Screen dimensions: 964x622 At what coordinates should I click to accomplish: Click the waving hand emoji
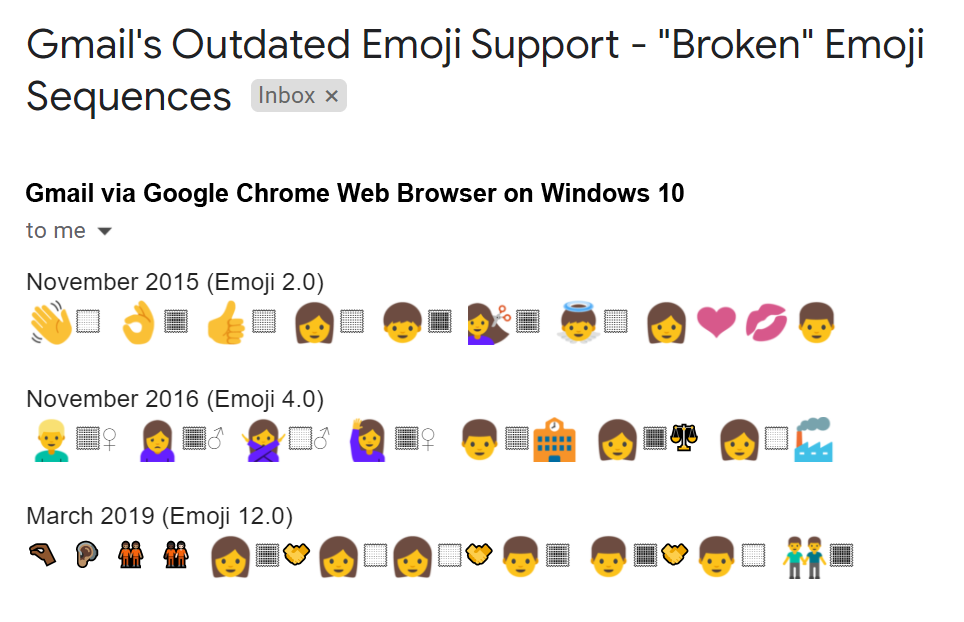(x=45, y=320)
